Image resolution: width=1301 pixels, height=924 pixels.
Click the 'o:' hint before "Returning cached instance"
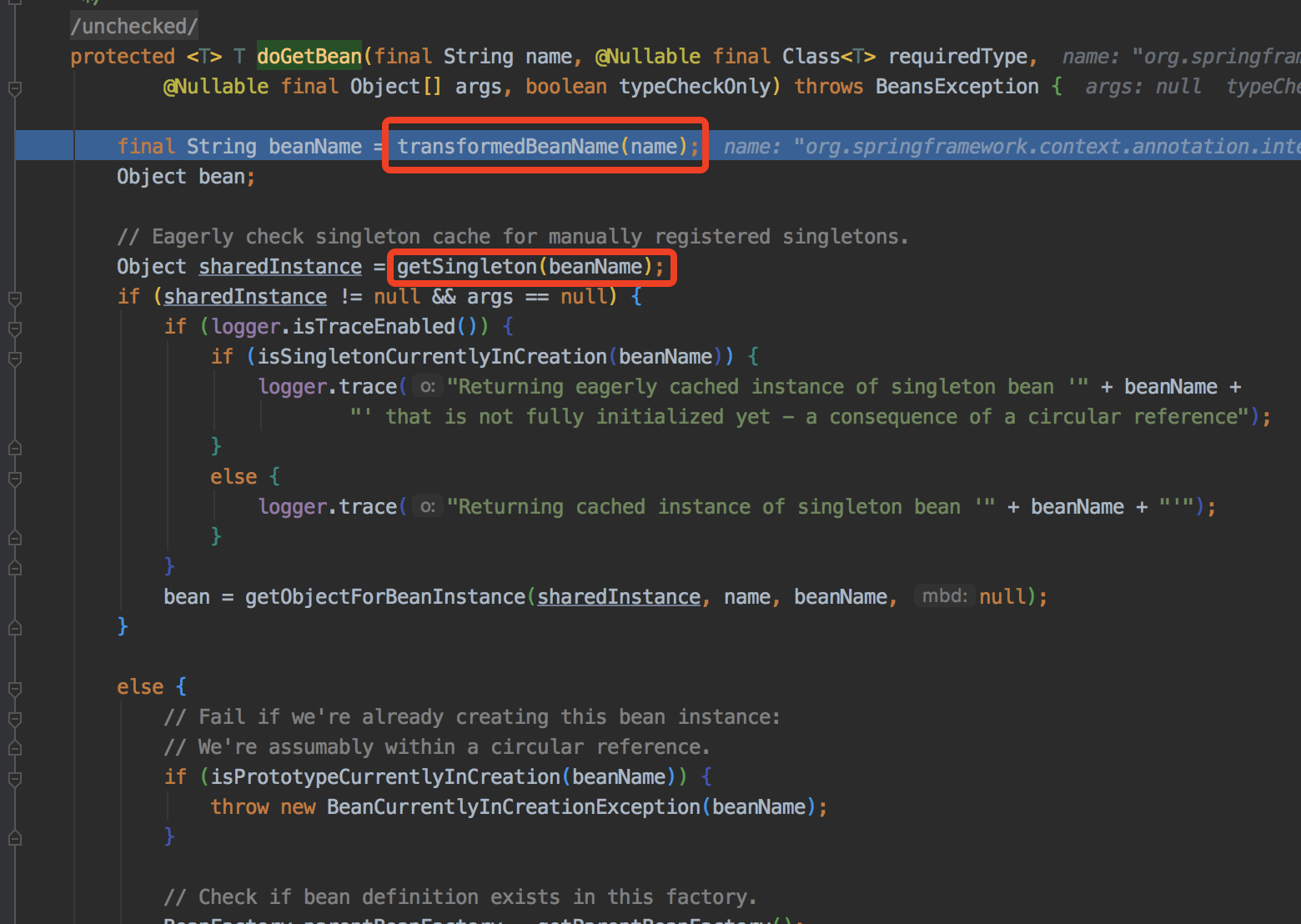[x=427, y=506]
